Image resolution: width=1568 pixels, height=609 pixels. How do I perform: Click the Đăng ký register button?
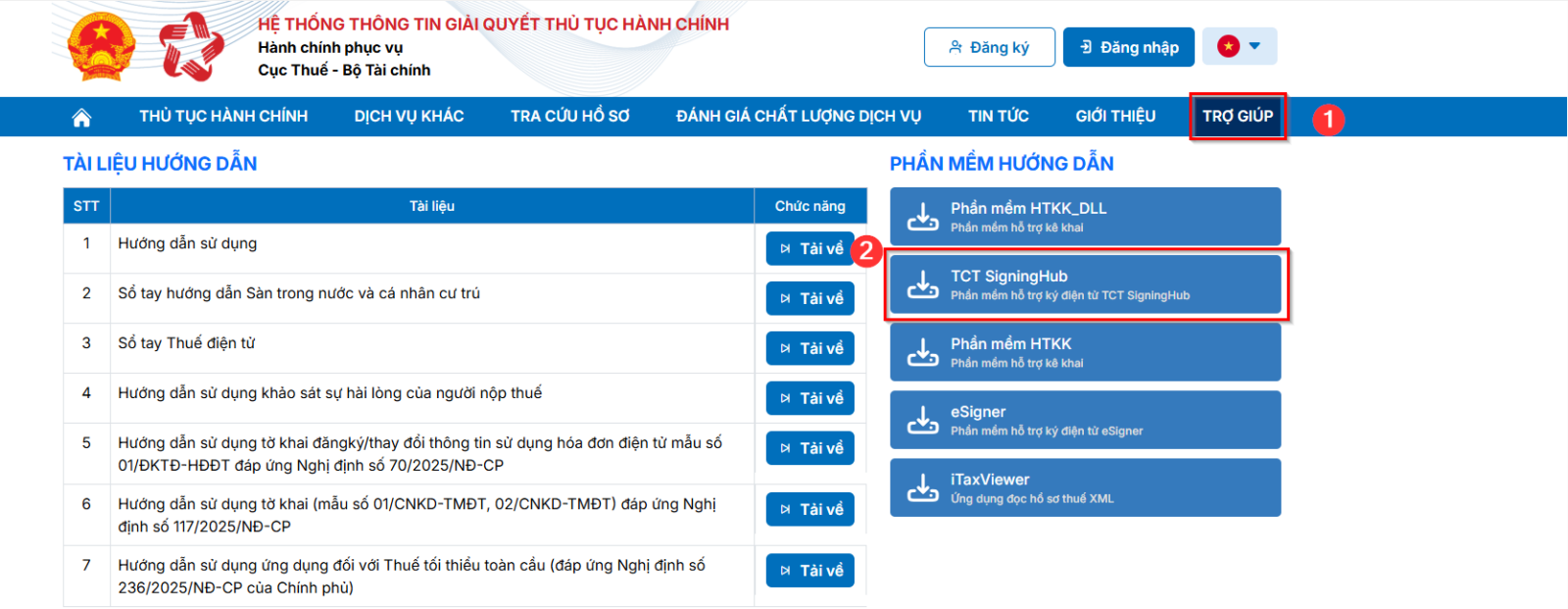(x=989, y=47)
